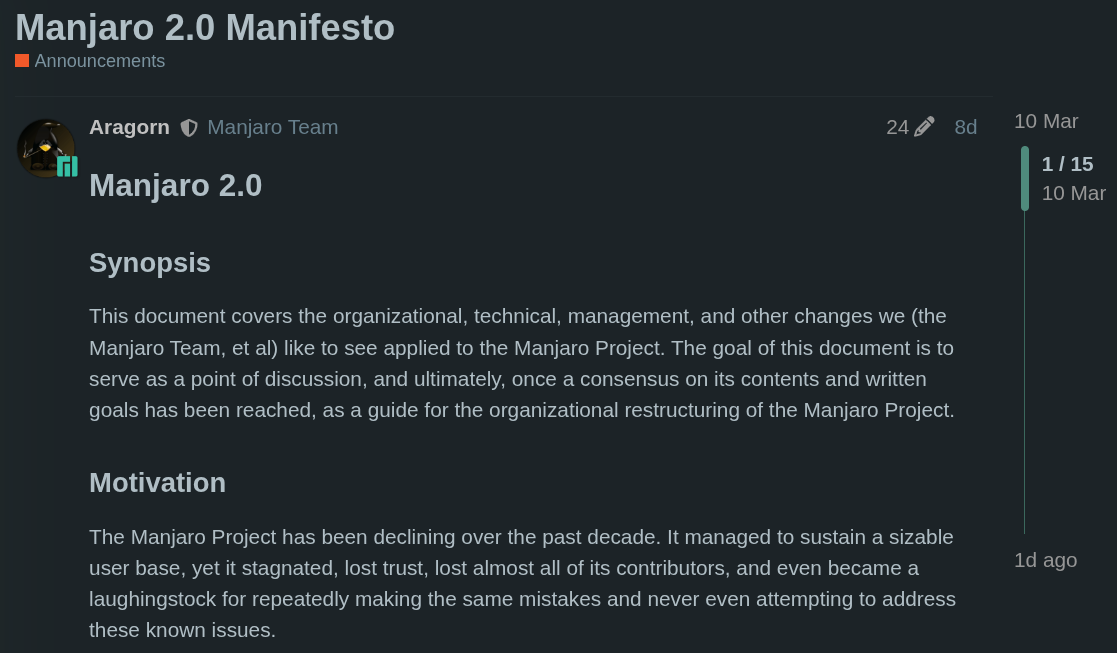
Task: Click the "Manjaro 2.0" post heading
Action: pos(175,185)
